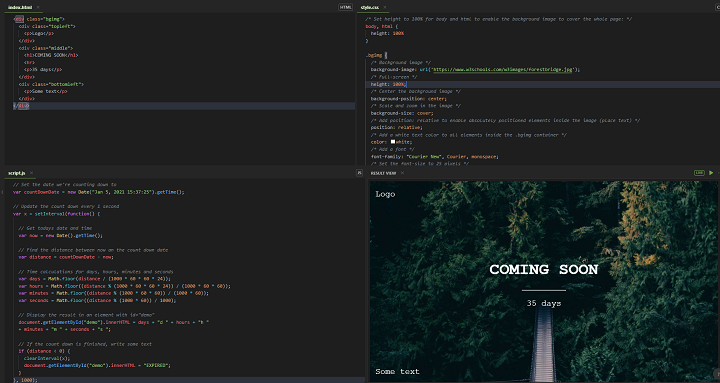Image resolution: width=720 pixels, height=383 pixels.
Task: Open the forestbridge.jpg URL link in CSS
Action: 503,70
